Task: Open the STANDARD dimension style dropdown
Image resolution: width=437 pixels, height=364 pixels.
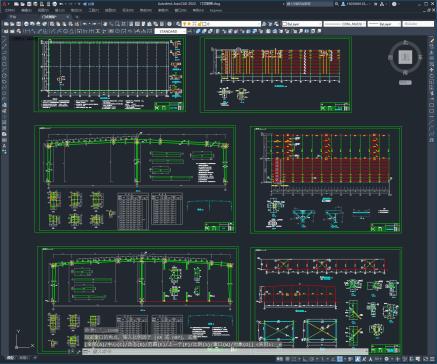Action: pos(171,31)
